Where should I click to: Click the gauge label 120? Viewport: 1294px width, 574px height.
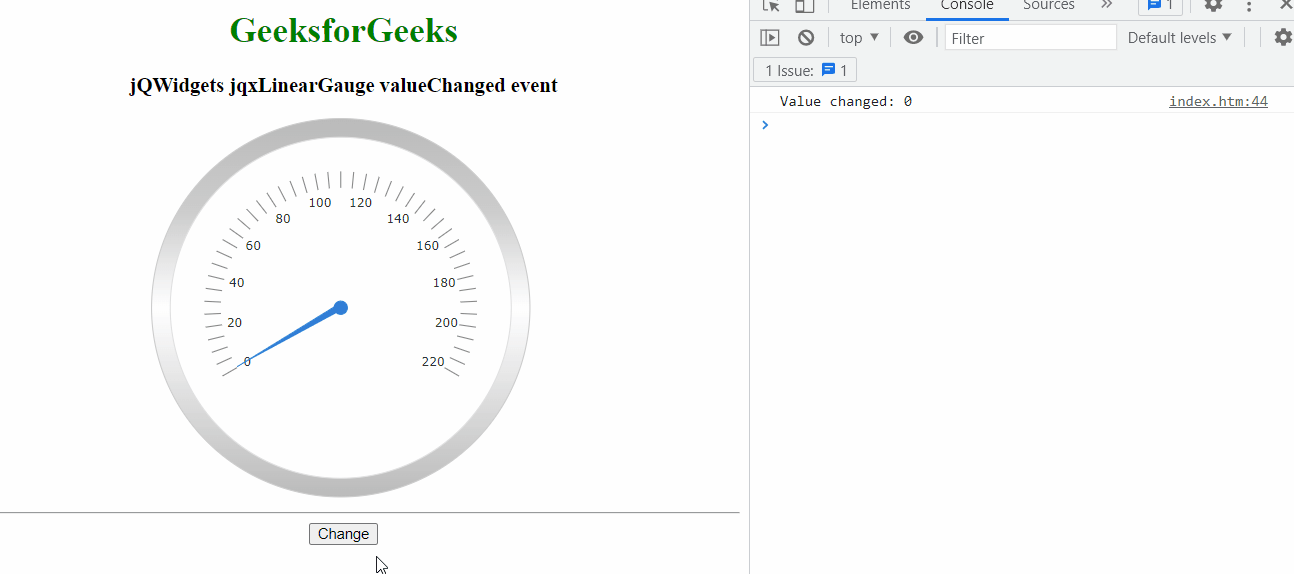[x=360, y=203]
